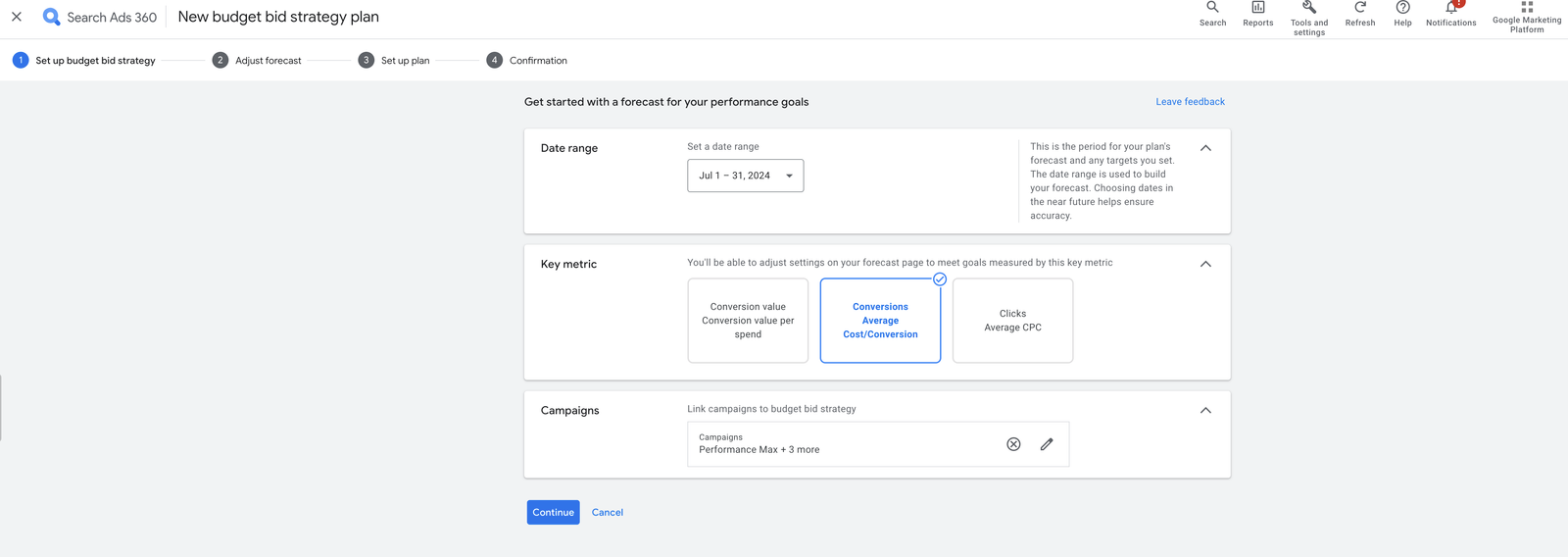This screenshot has width=1568, height=557.
Task: Select Conversions Average Cost/Conversion card
Action: 880,321
